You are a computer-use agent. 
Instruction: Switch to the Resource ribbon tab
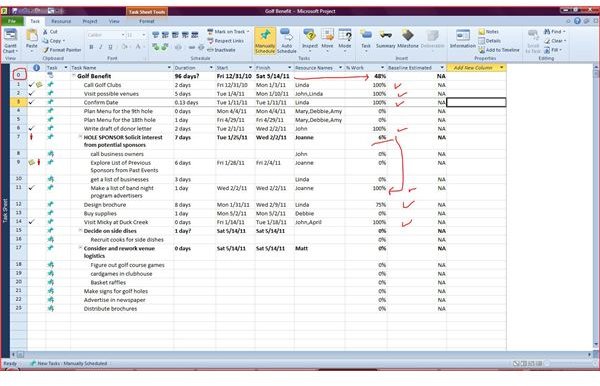click(61, 21)
